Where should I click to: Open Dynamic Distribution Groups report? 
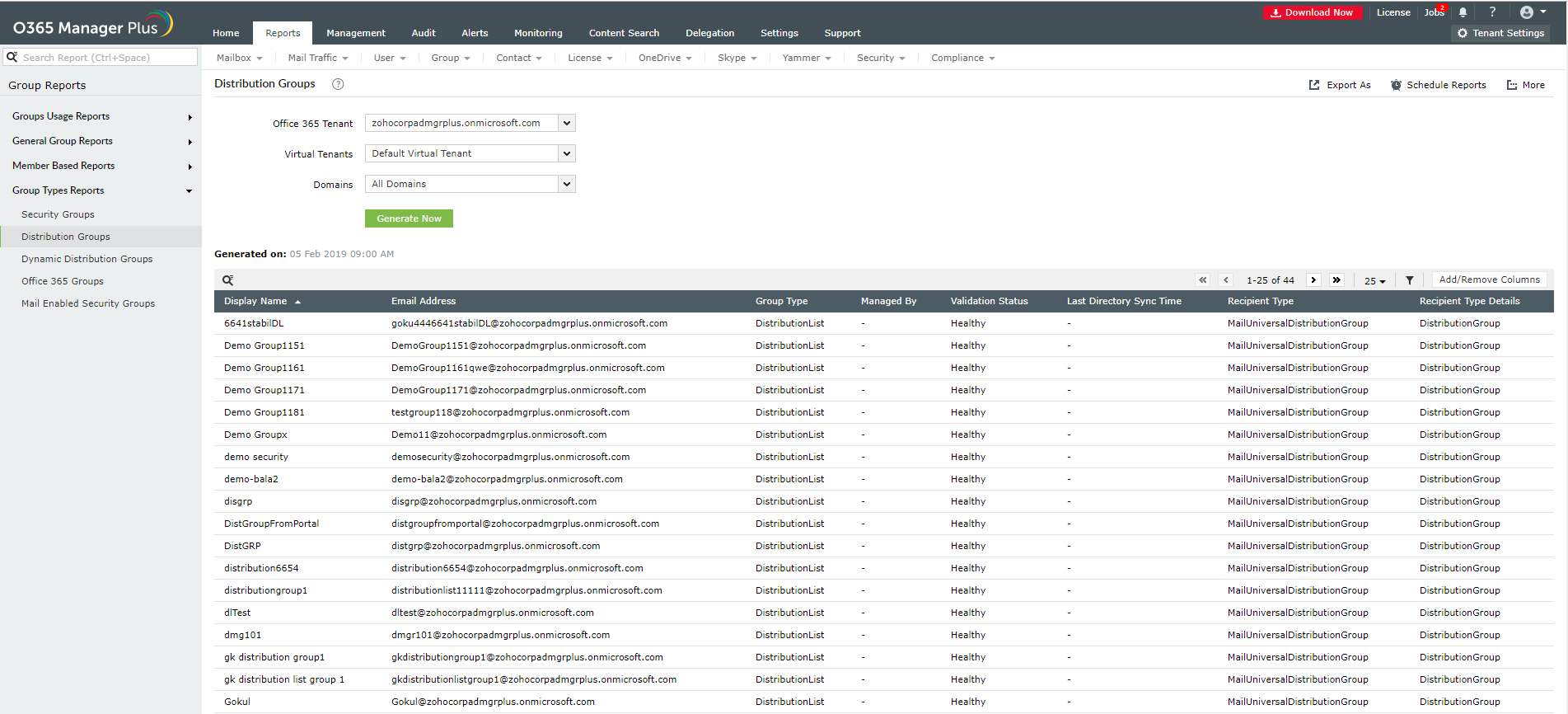click(x=87, y=259)
